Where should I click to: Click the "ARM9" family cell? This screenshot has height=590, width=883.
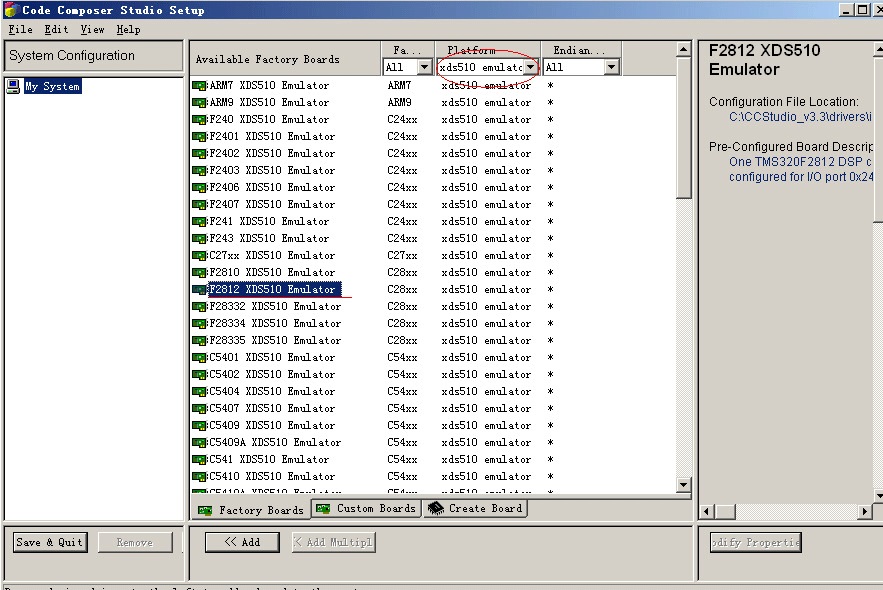point(399,102)
